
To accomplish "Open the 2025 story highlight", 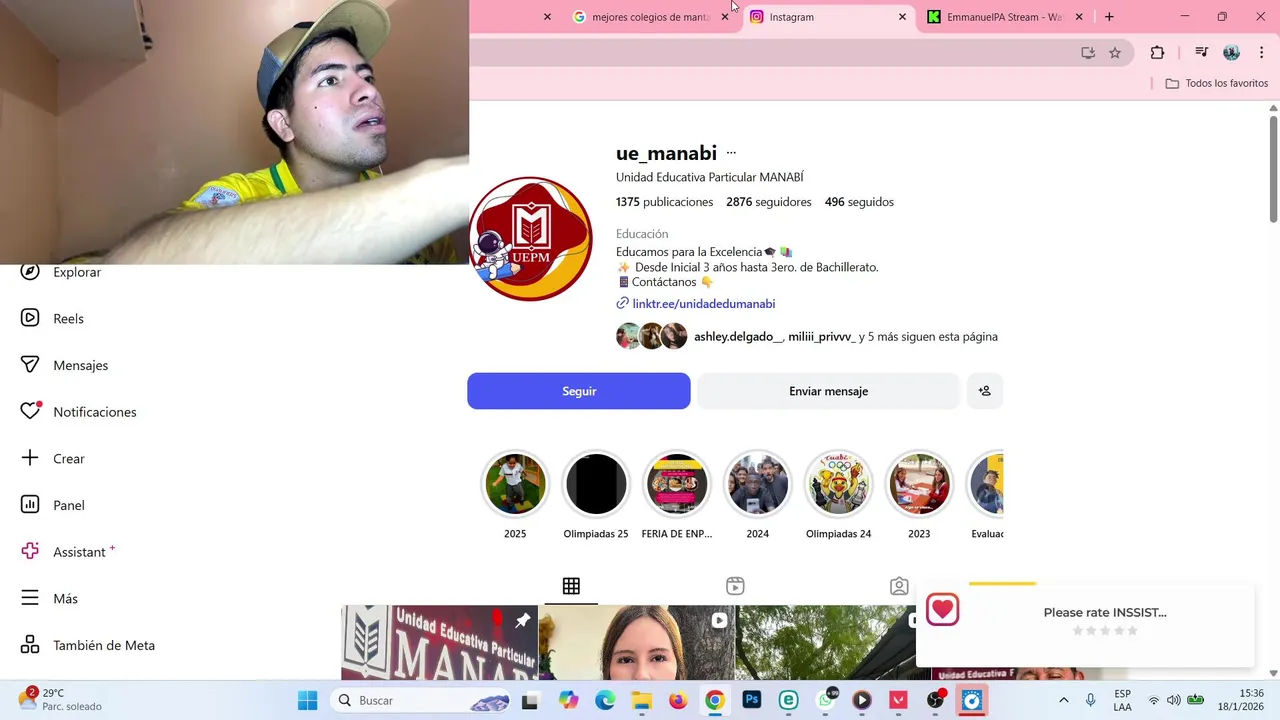I will pyautogui.click(x=515, y=484).
